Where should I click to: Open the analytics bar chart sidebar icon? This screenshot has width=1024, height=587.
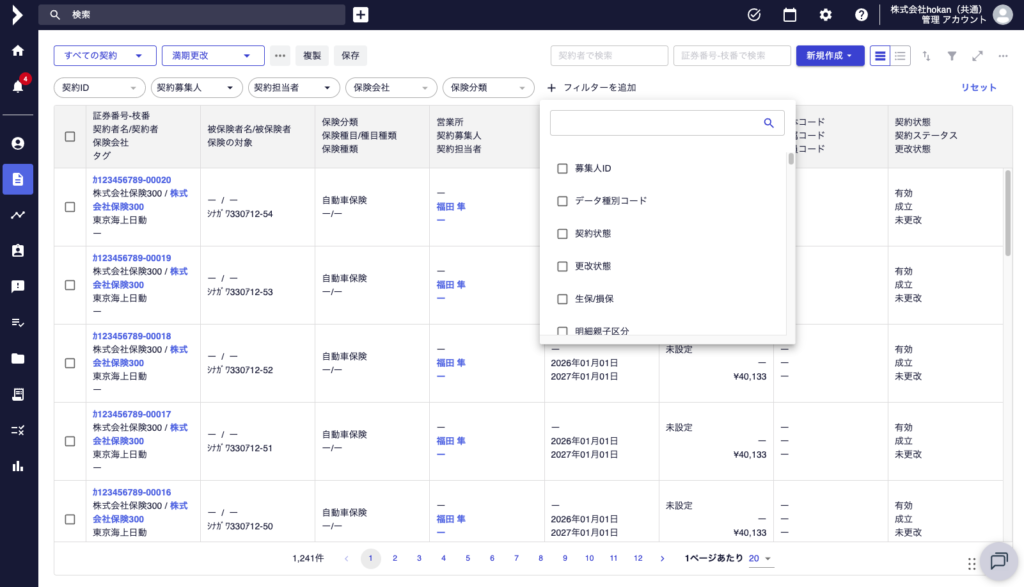tap(18, 465)
